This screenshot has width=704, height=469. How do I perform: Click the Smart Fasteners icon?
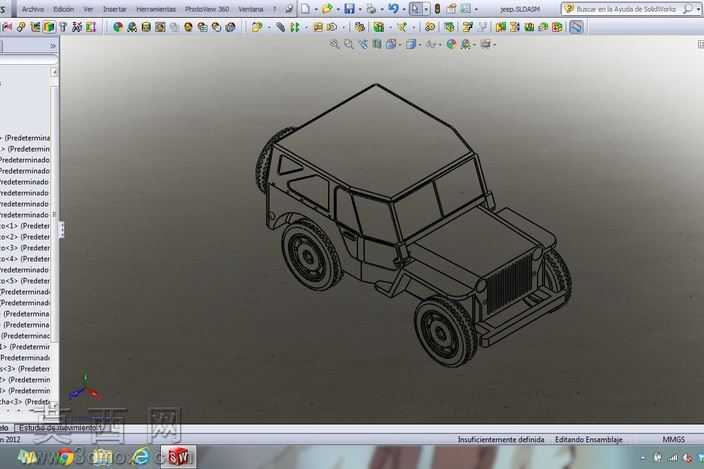[318, 27]
